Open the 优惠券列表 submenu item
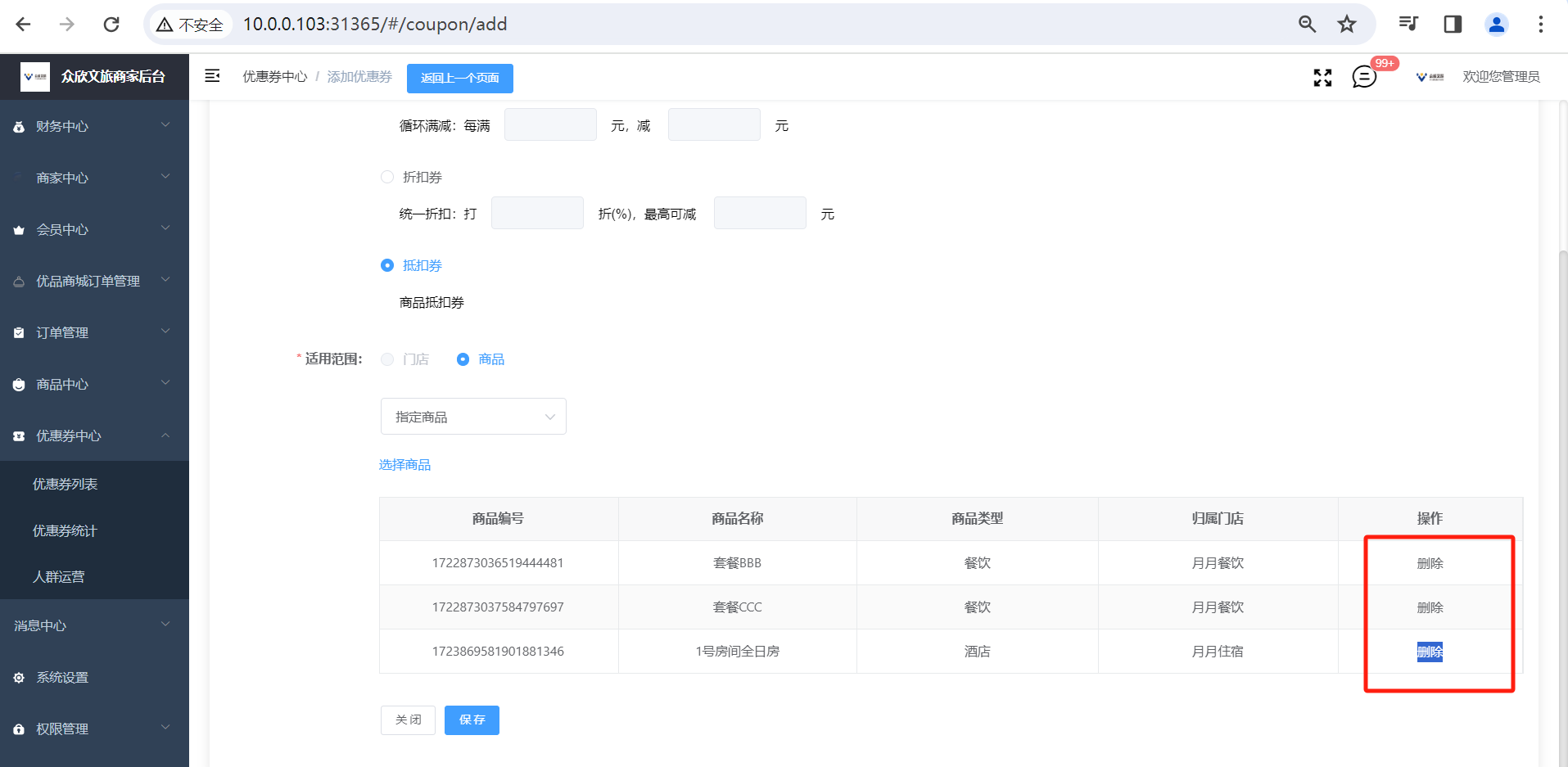This screenshot has height=767, width=1568. tap(94, 484)
